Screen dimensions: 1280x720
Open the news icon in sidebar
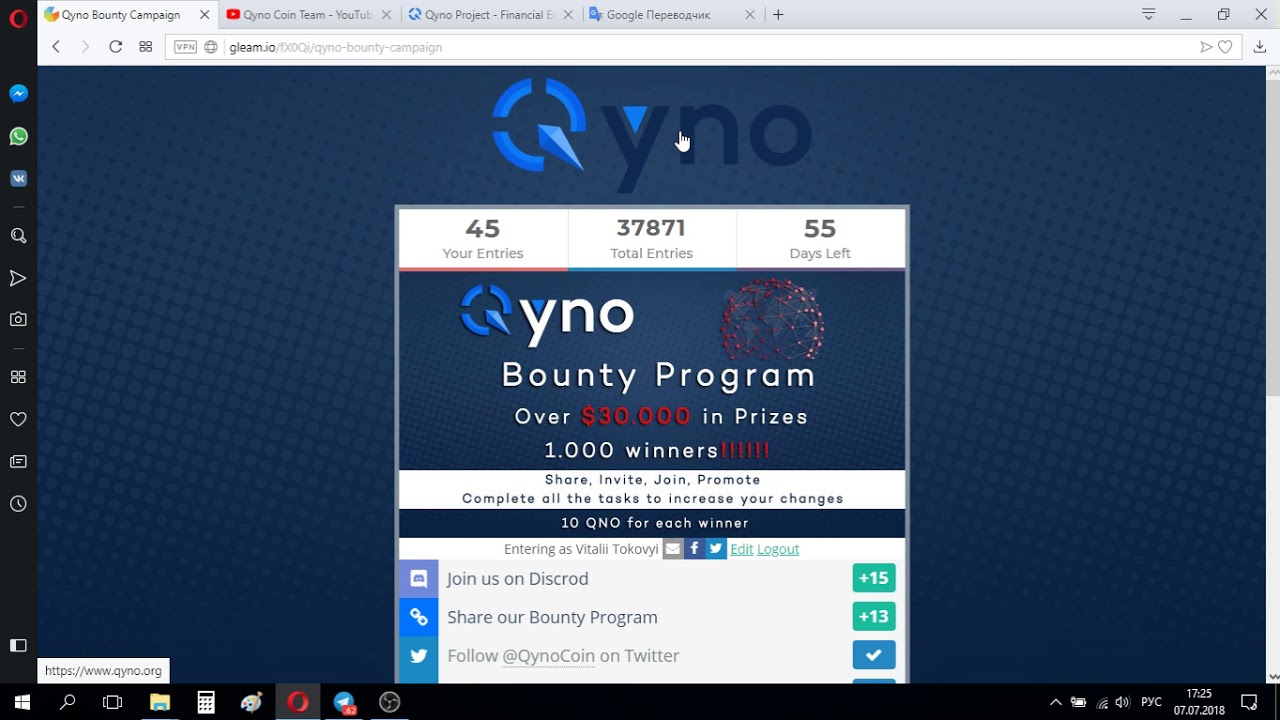tap(18, 461)
